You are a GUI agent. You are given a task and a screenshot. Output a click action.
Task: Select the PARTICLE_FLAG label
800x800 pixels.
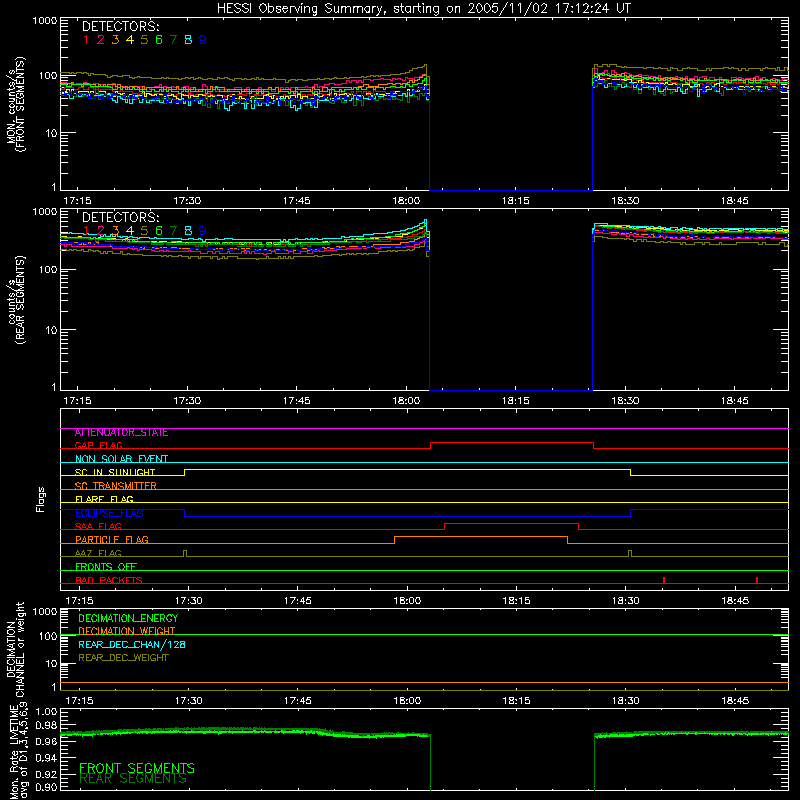pyautogui.click(x=112, y=539)
